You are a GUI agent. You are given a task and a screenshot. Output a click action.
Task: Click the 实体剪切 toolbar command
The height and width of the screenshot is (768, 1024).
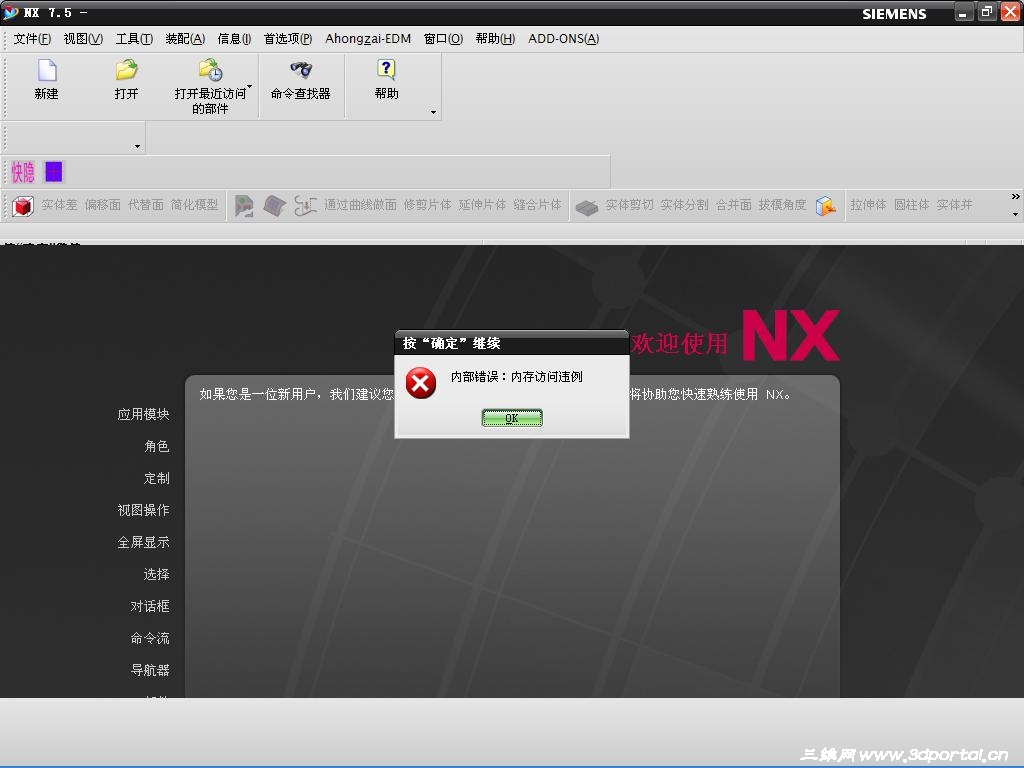[630, 205]
